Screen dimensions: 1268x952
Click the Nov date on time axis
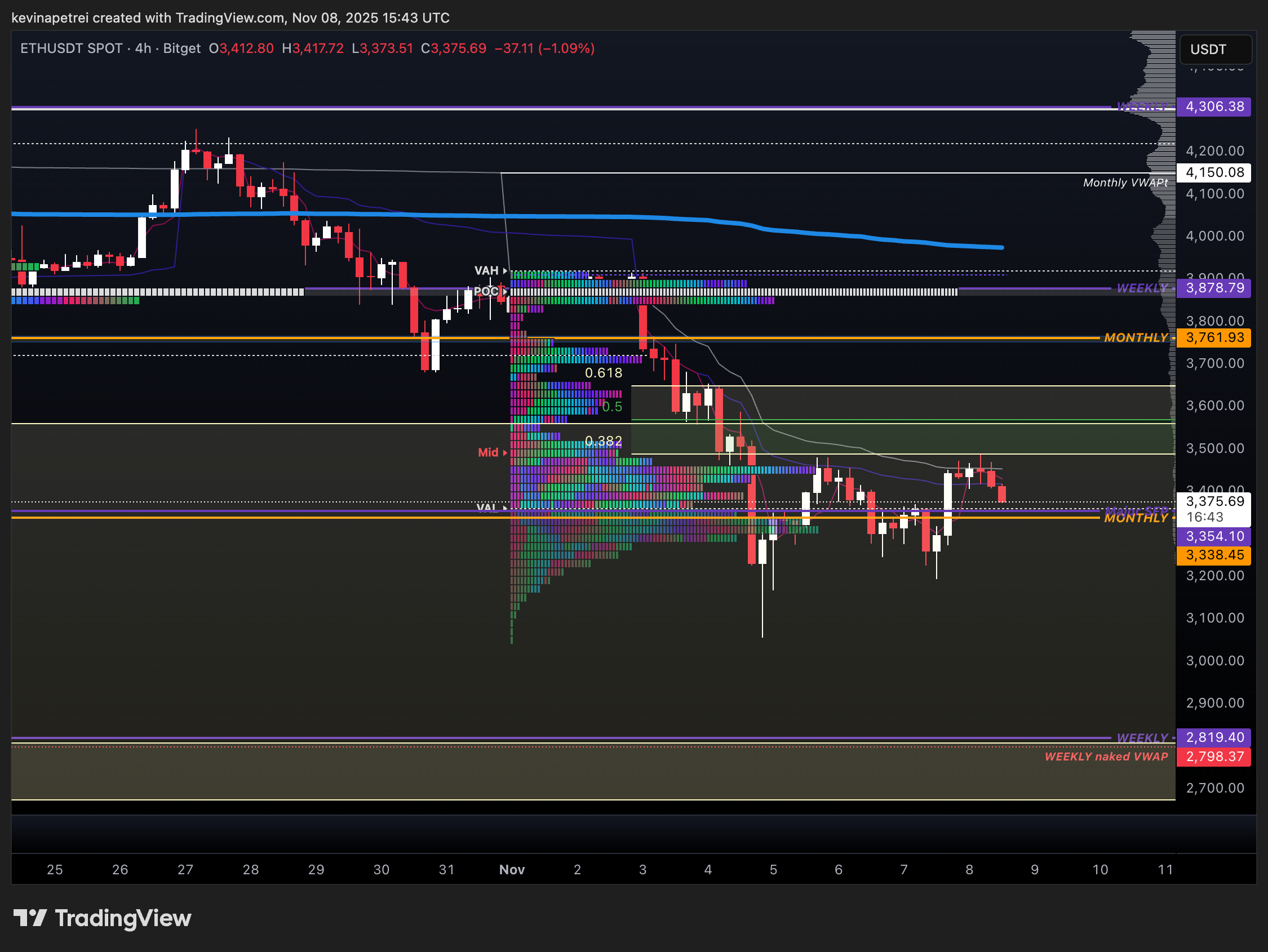(512, 870)
